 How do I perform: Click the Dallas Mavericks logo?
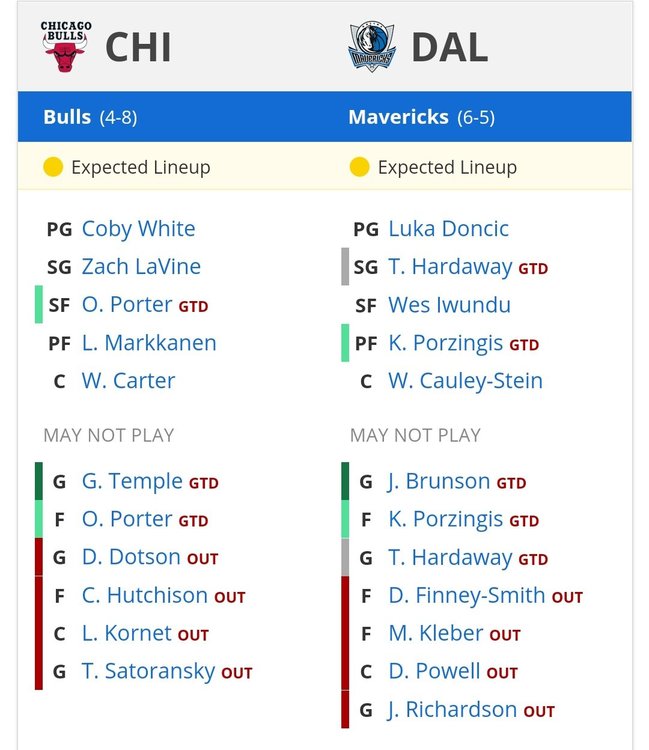pos(372,47)
